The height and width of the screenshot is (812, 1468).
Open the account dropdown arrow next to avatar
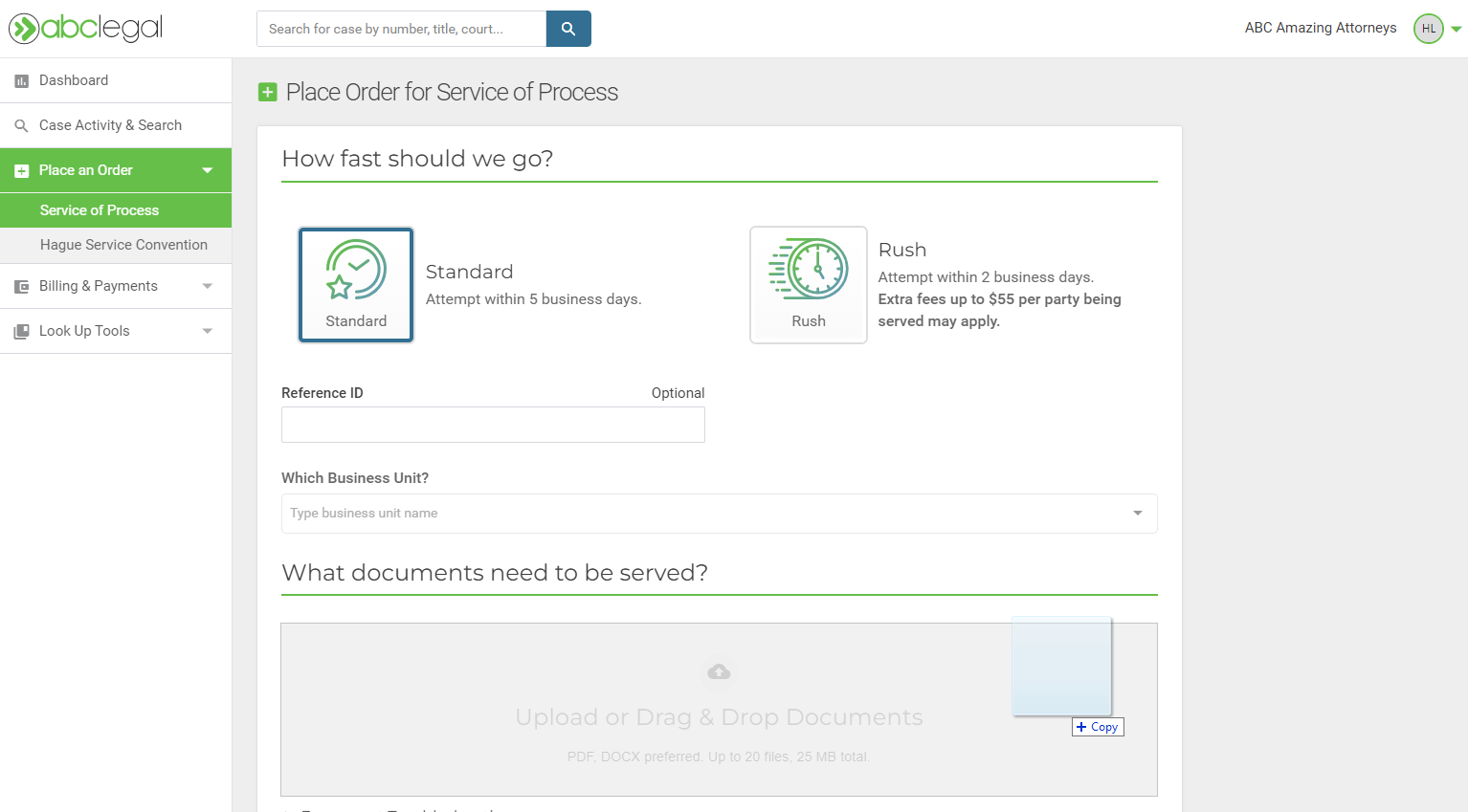pos(1456,29)
